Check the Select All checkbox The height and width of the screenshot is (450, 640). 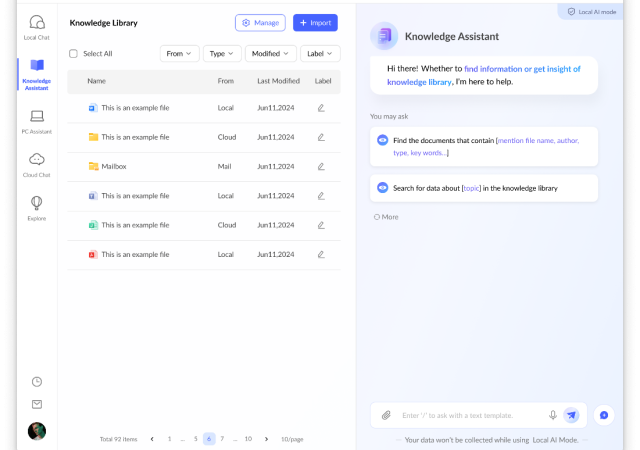tap(73, 54)
